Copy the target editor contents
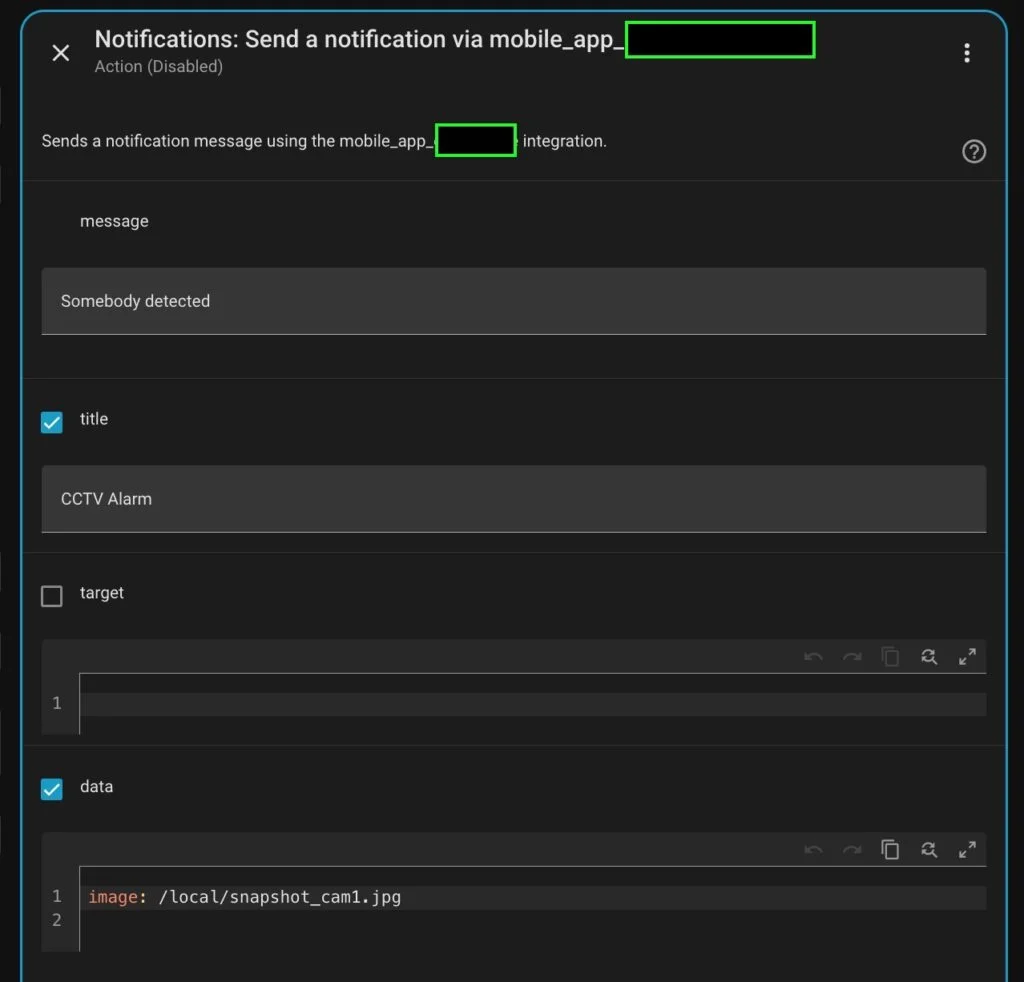The image size is (1024, 982). (890, 657)
